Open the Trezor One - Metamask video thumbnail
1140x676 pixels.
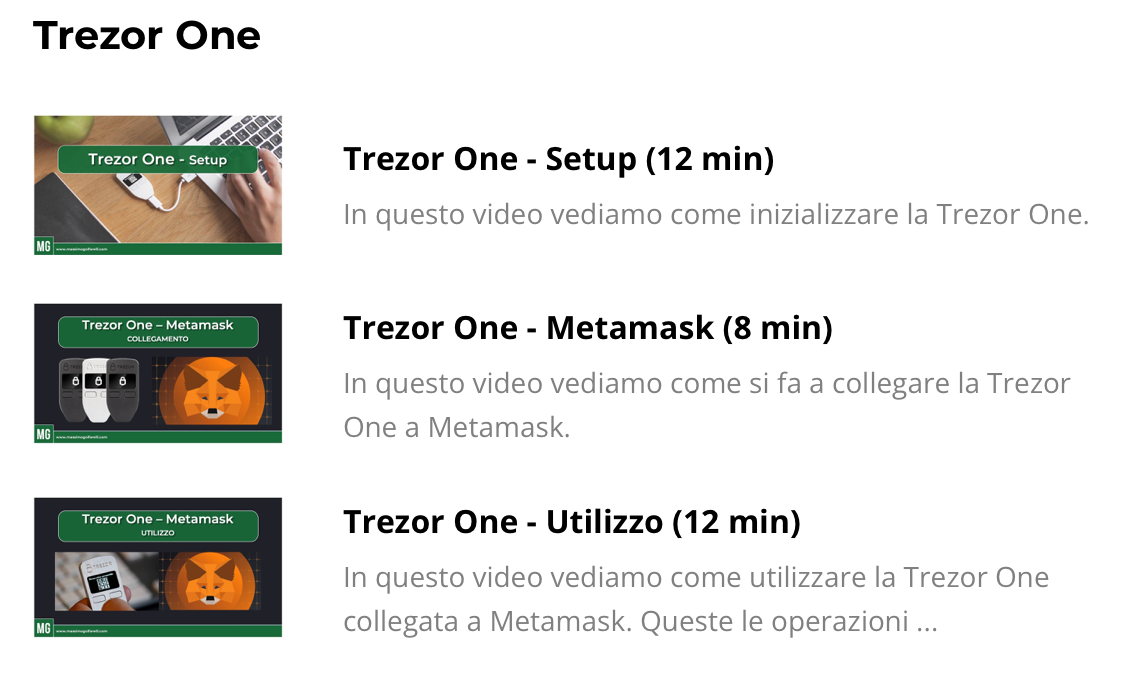point(158,374)
